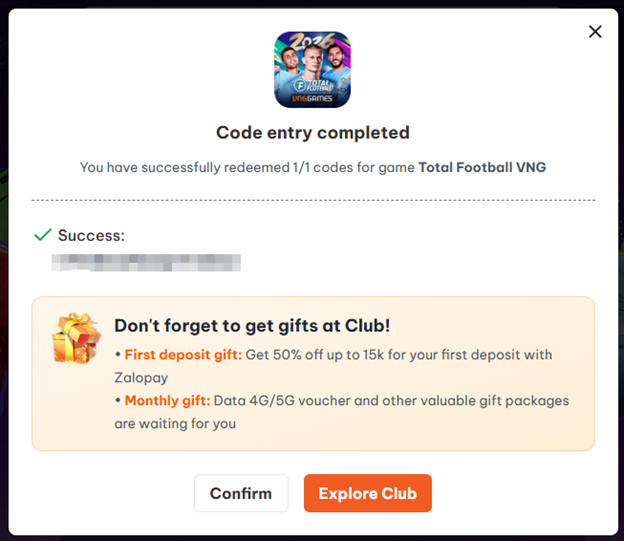Click the Total Football game icon
The width and height of the screenshot is (624, 541).
[312, 69]
